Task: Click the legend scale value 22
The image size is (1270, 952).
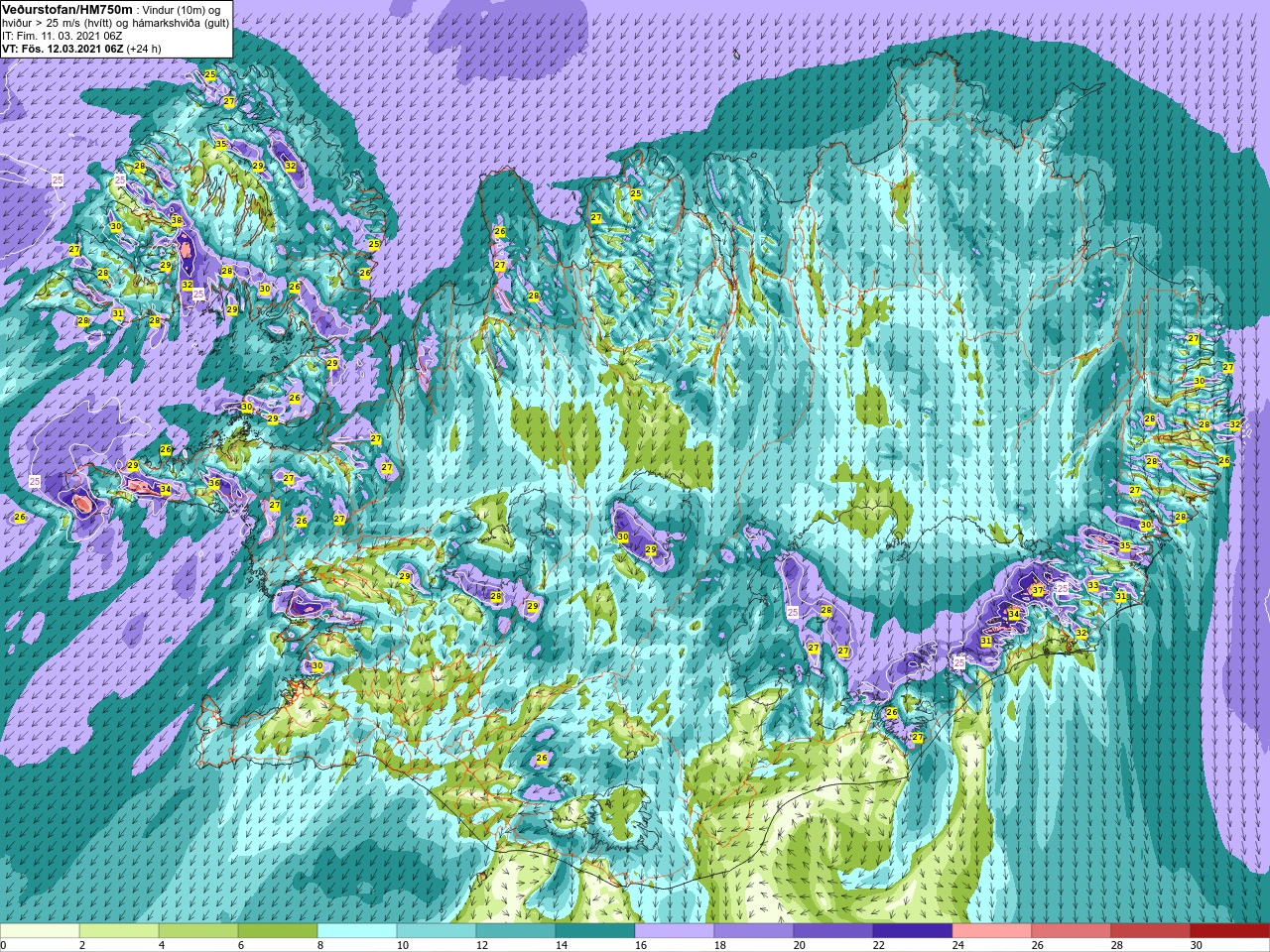Action: tap(879, 945)
